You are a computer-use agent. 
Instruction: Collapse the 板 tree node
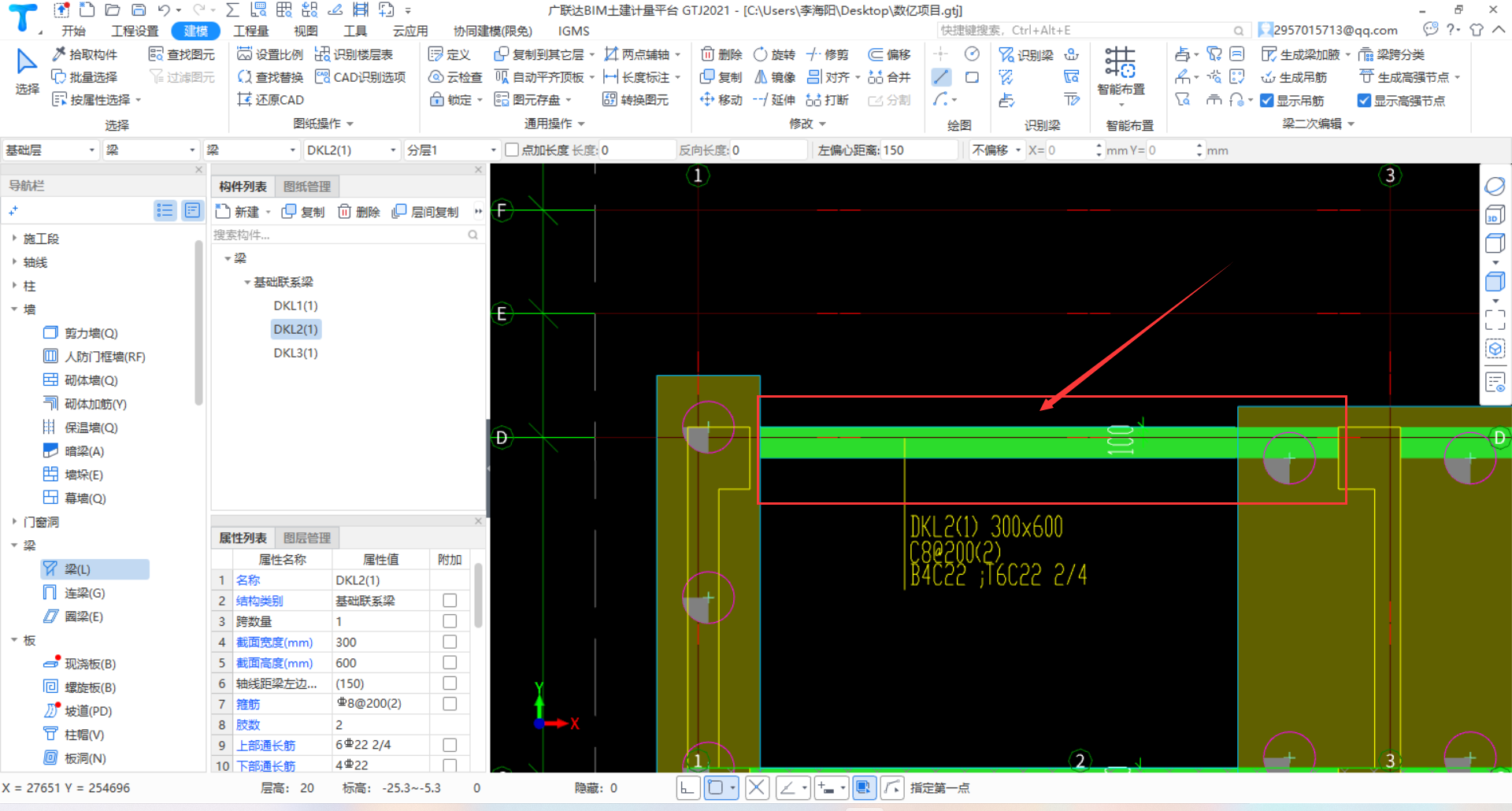point(14,640)
